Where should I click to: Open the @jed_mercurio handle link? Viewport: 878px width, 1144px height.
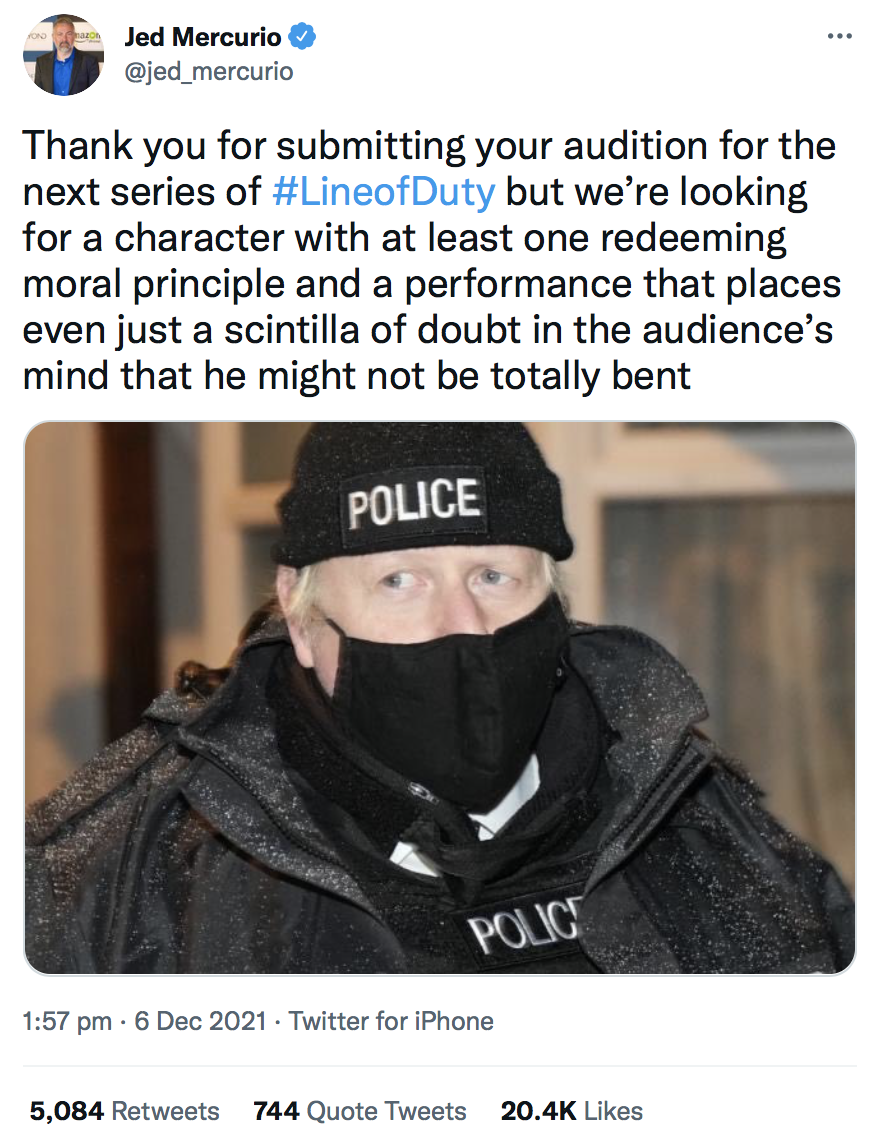click(x=208, y=72)
